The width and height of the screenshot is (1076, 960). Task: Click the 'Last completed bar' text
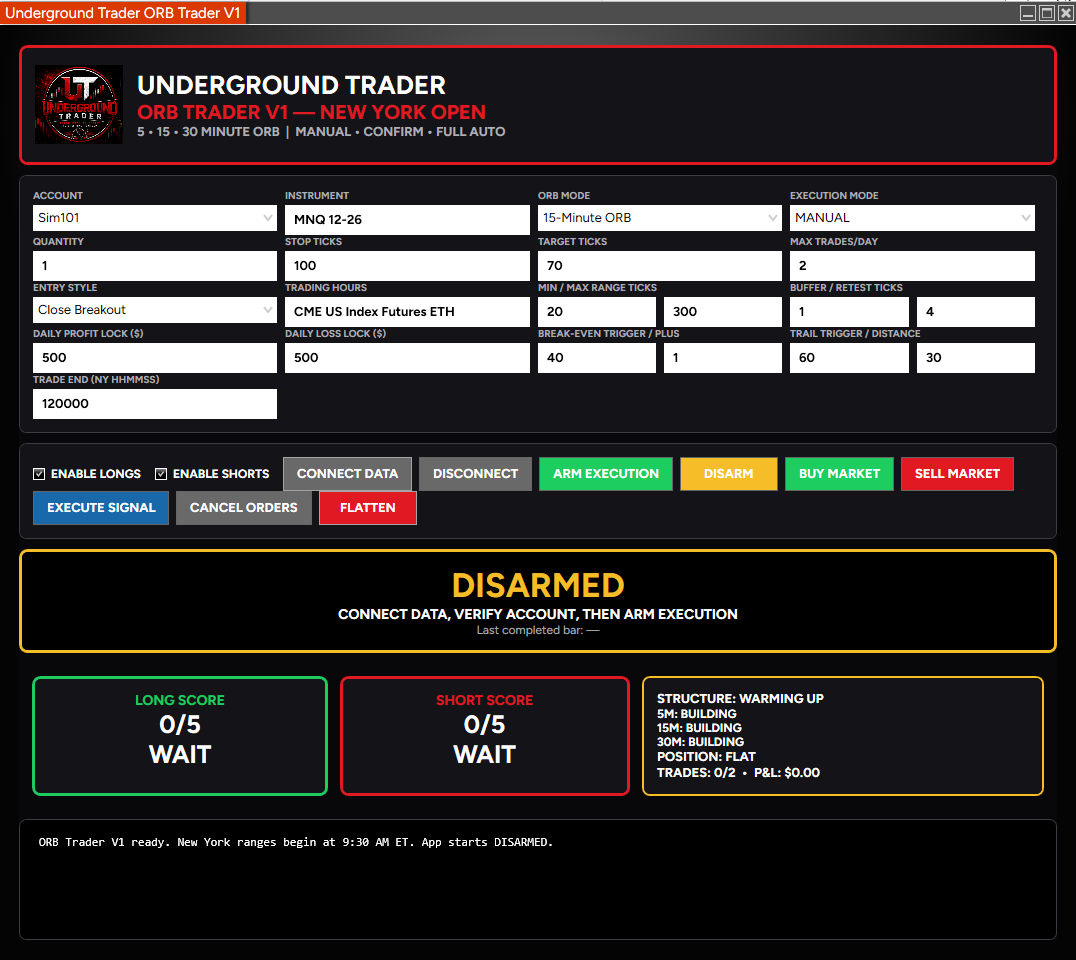click(x=538, y=631)
